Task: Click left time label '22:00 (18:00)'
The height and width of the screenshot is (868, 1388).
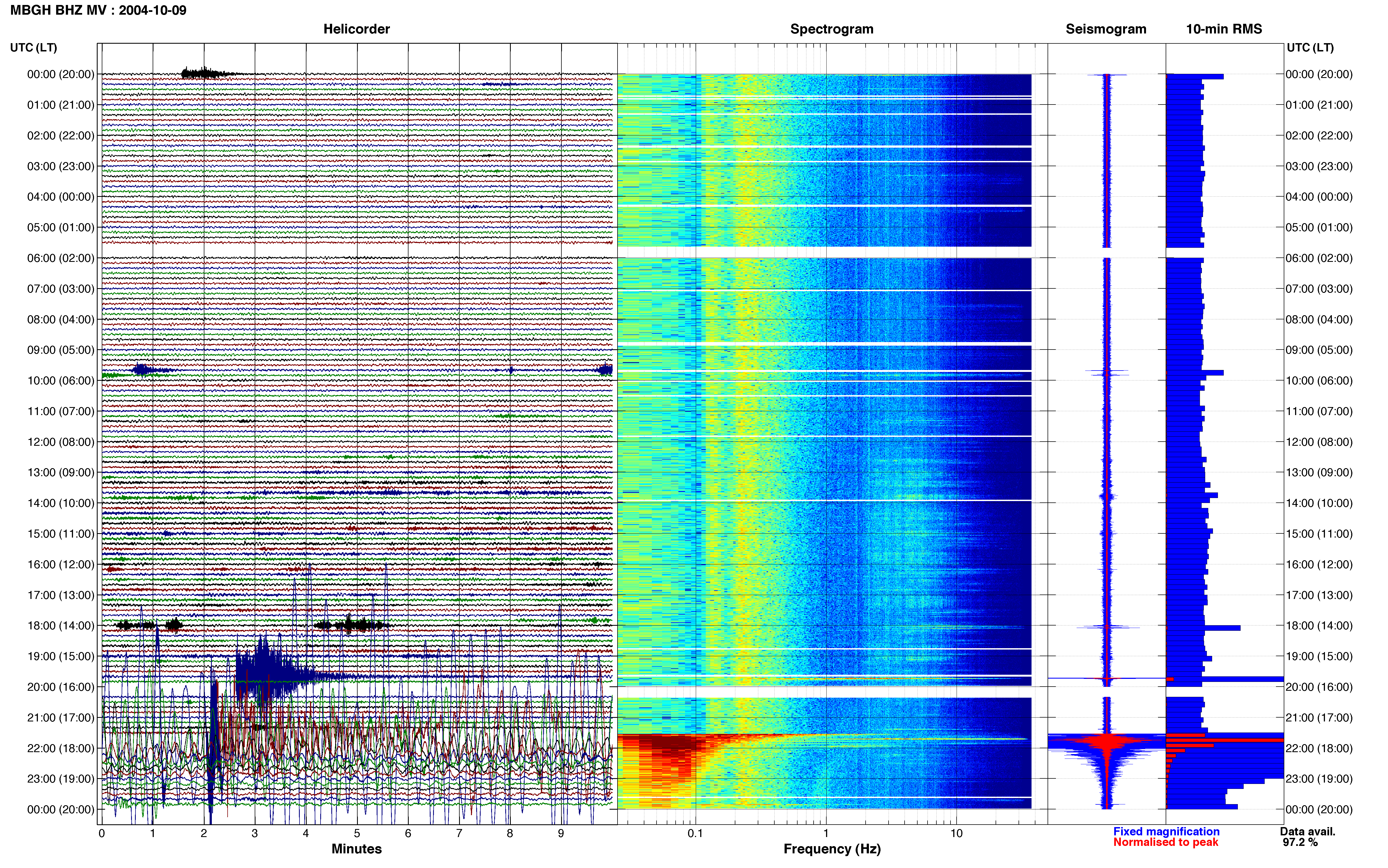Action: (x=61, y=748)
